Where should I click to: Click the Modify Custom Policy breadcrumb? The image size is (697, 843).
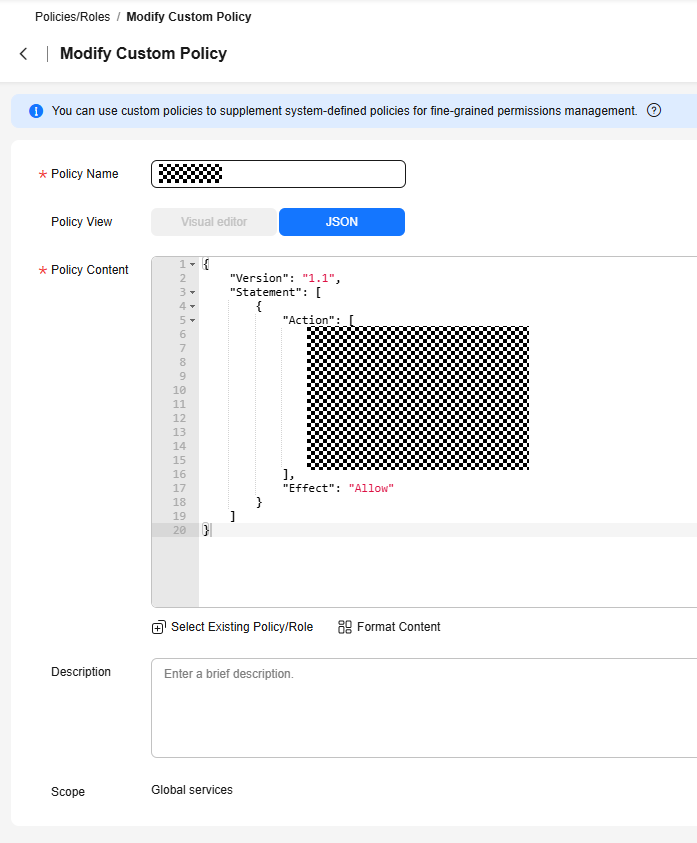[189, 17]
